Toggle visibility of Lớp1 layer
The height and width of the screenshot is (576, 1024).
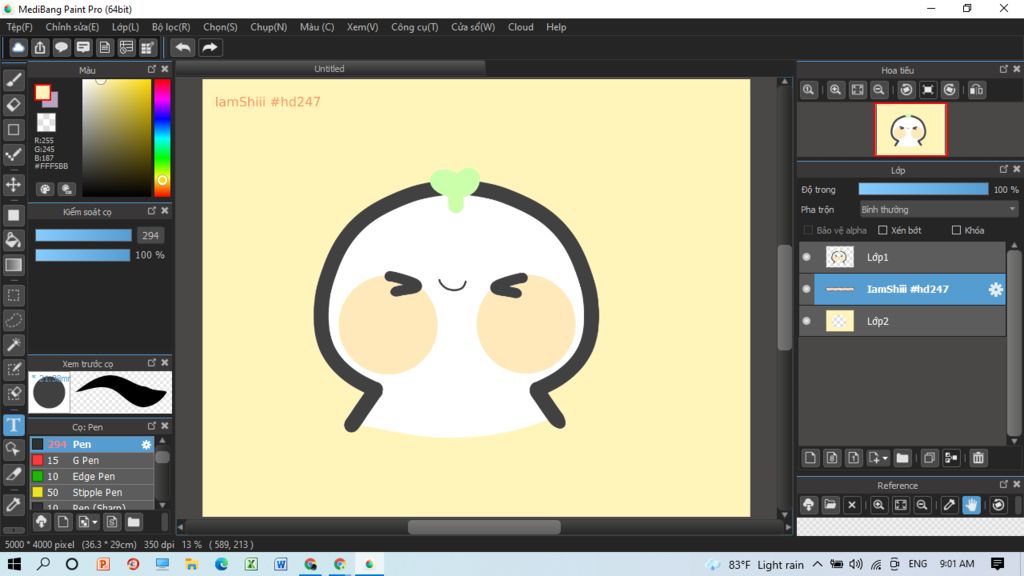point(807,257)
